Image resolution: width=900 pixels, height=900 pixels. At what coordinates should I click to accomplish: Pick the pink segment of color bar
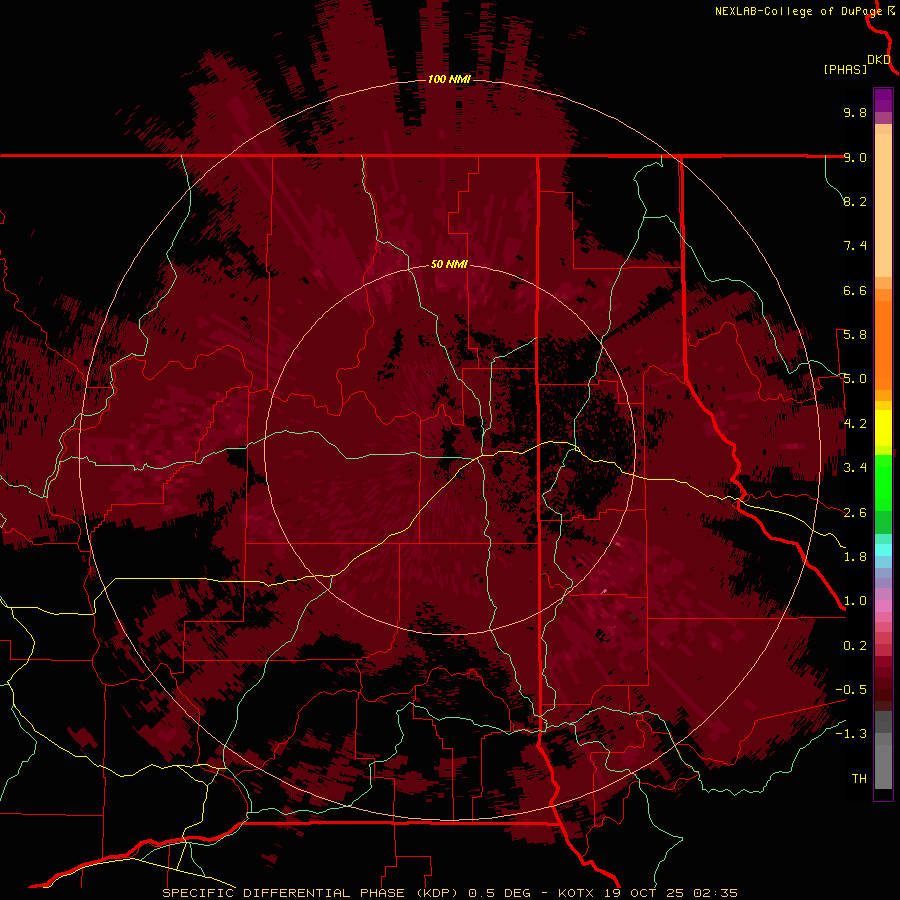(883, 606)
